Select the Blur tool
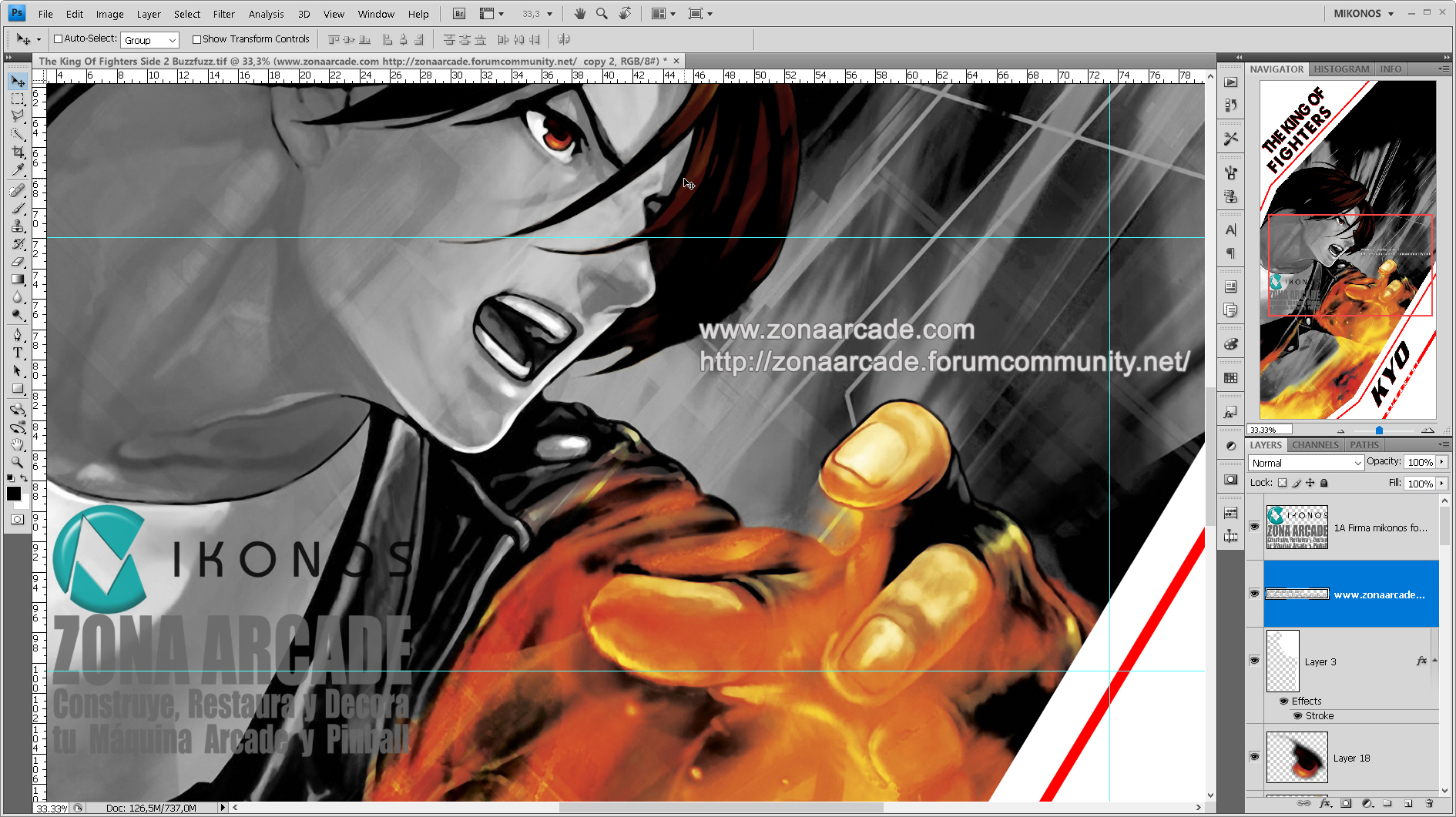 (x=18, y=296)
